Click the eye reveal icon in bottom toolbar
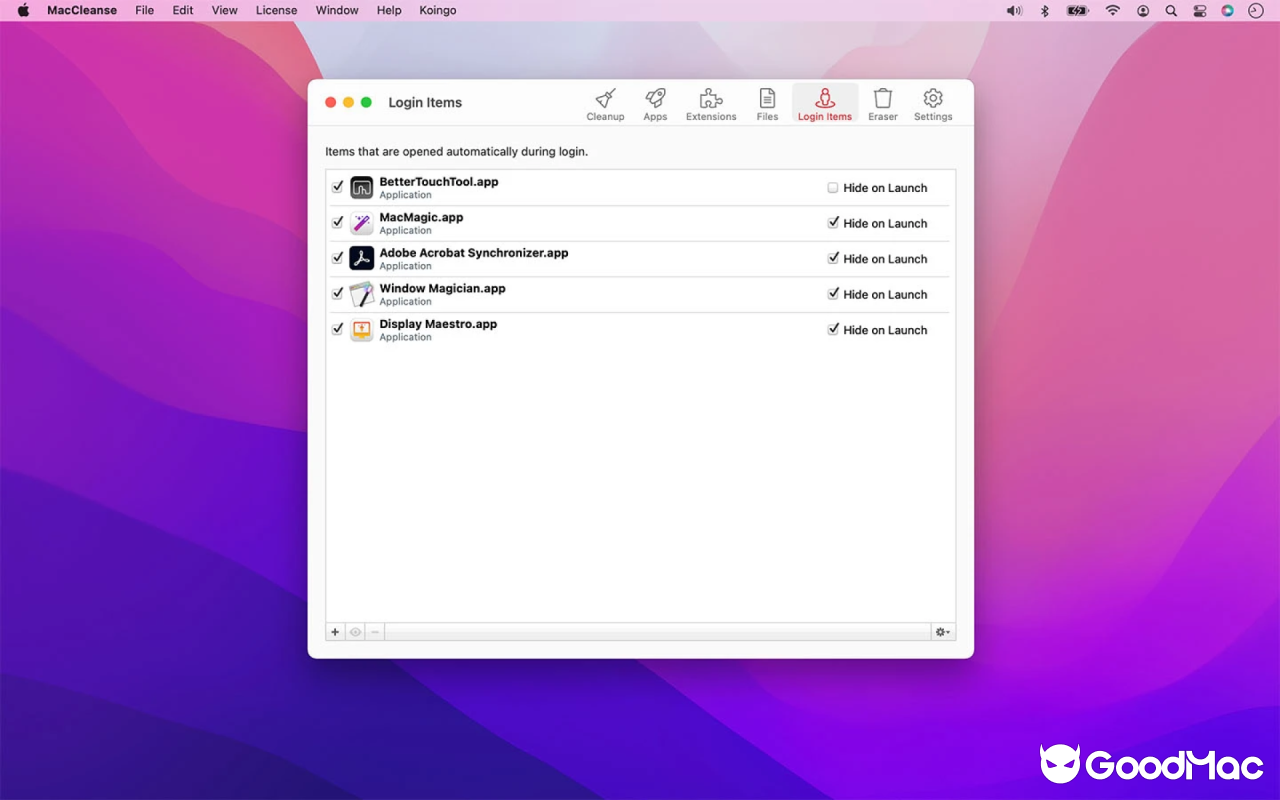 pos(355,631)
